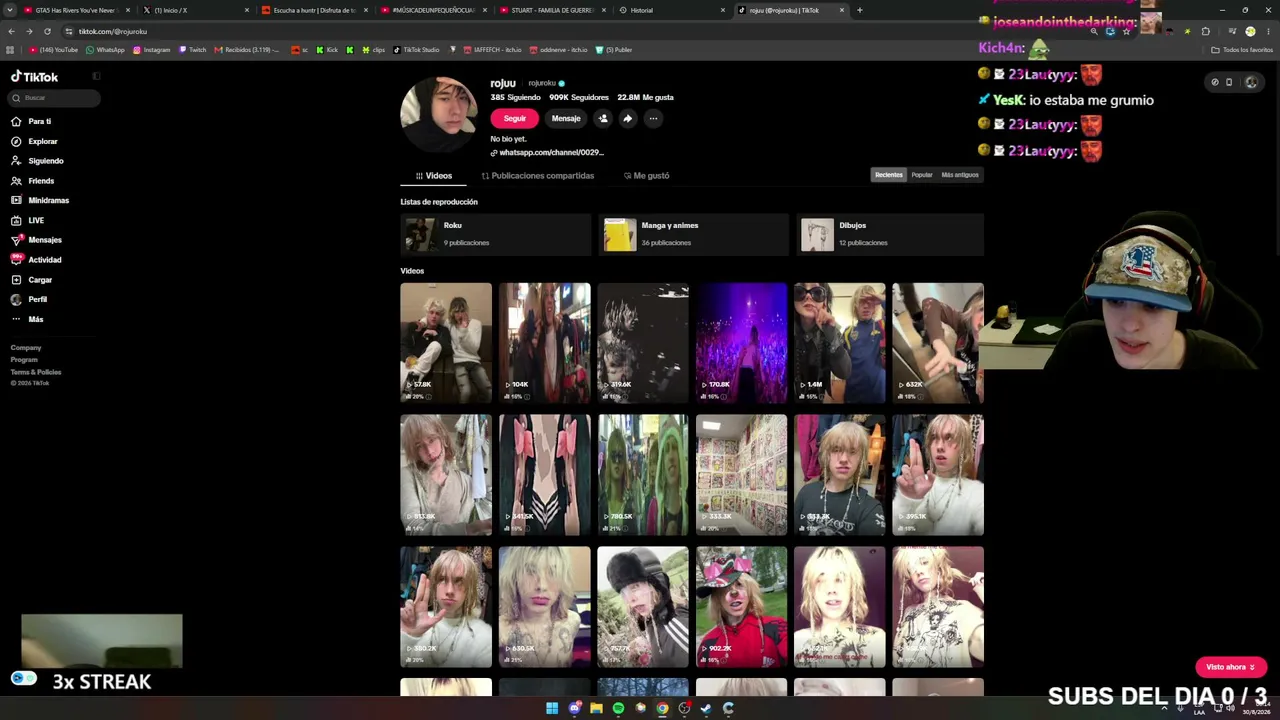Open the three-dot profile options

tap(653, 118)
